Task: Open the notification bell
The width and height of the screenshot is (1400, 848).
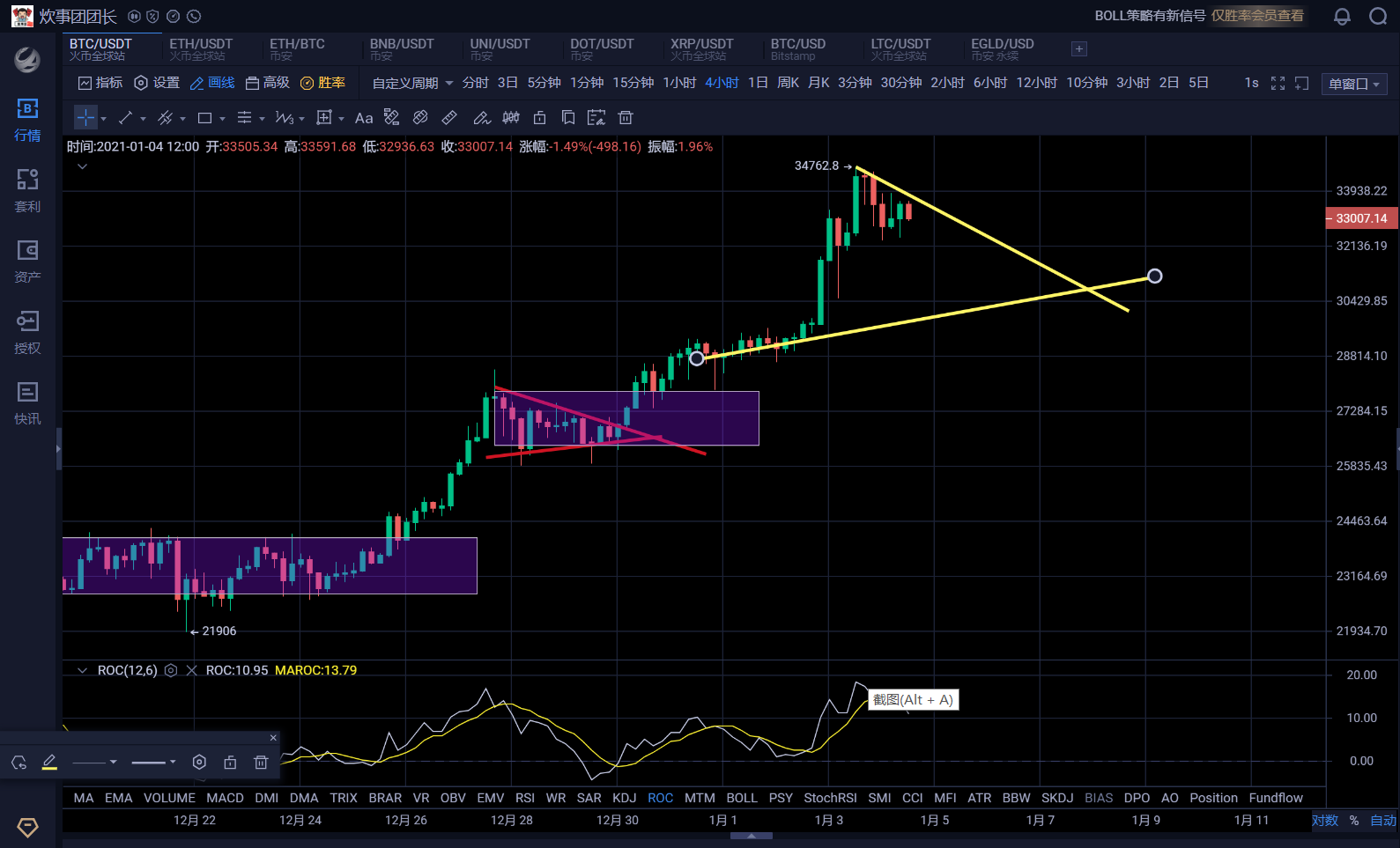Action: pos(1342,17)
